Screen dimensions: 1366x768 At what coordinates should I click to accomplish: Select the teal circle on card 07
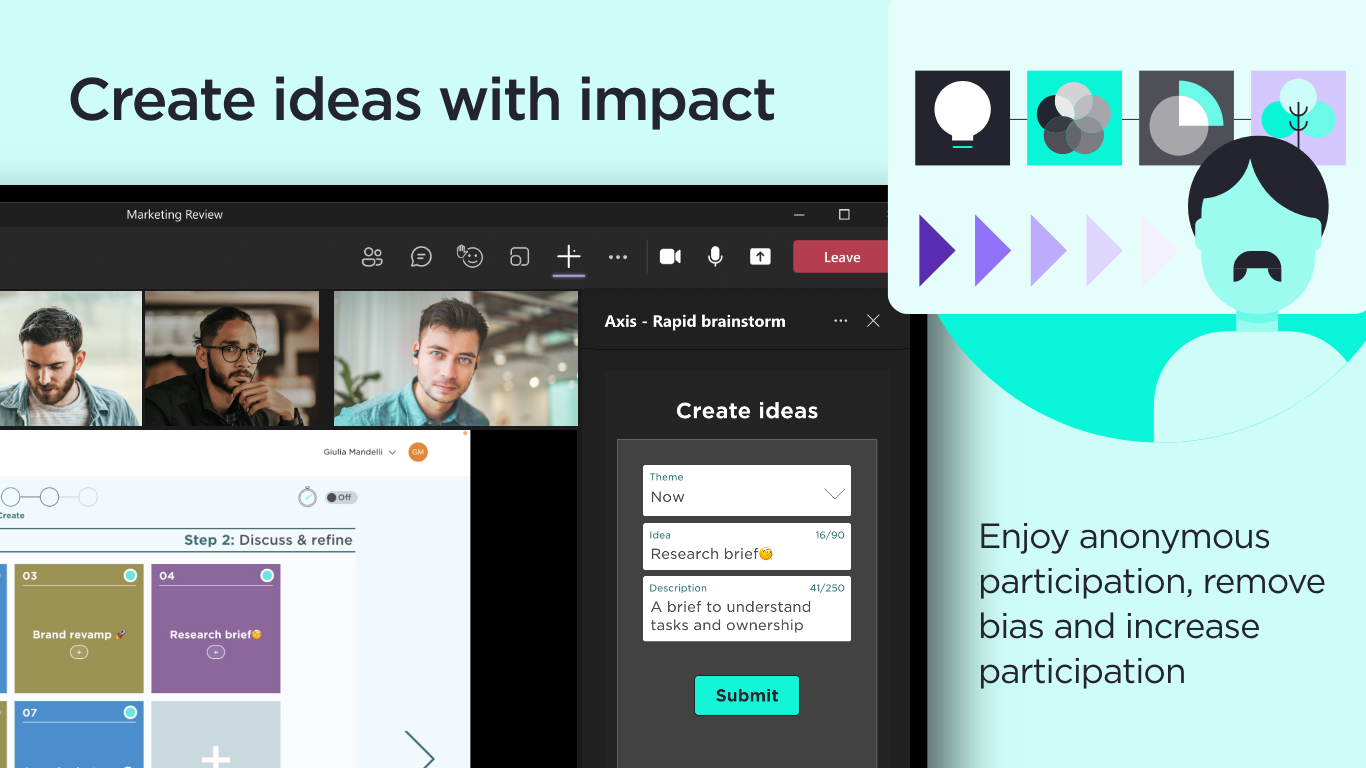point(130,712)
